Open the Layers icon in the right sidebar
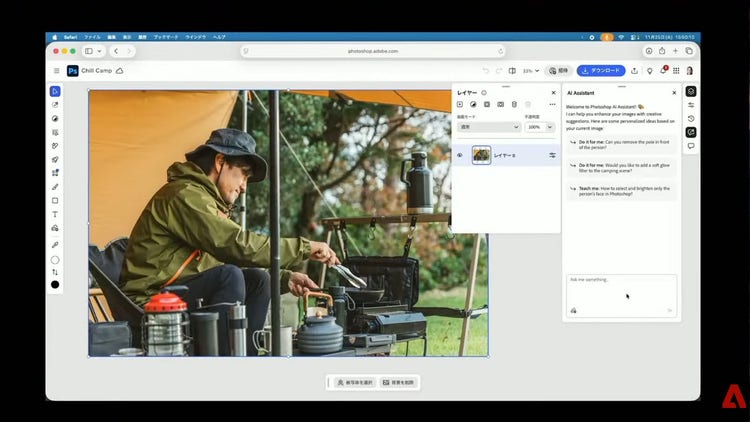Screen dimensions: 750x422 tap(691, 91)
